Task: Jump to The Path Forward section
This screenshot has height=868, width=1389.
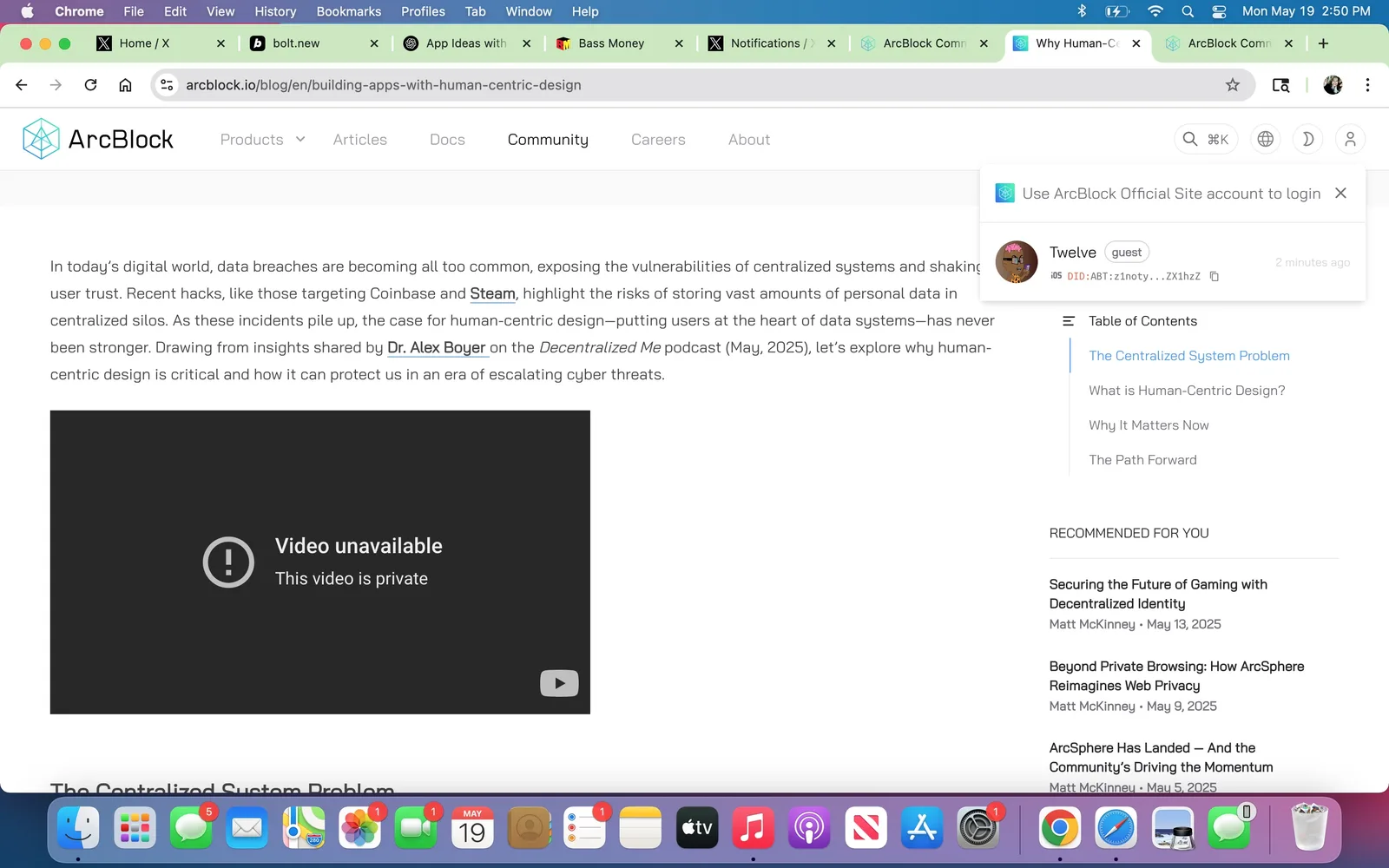Action: pos(1142,460)
